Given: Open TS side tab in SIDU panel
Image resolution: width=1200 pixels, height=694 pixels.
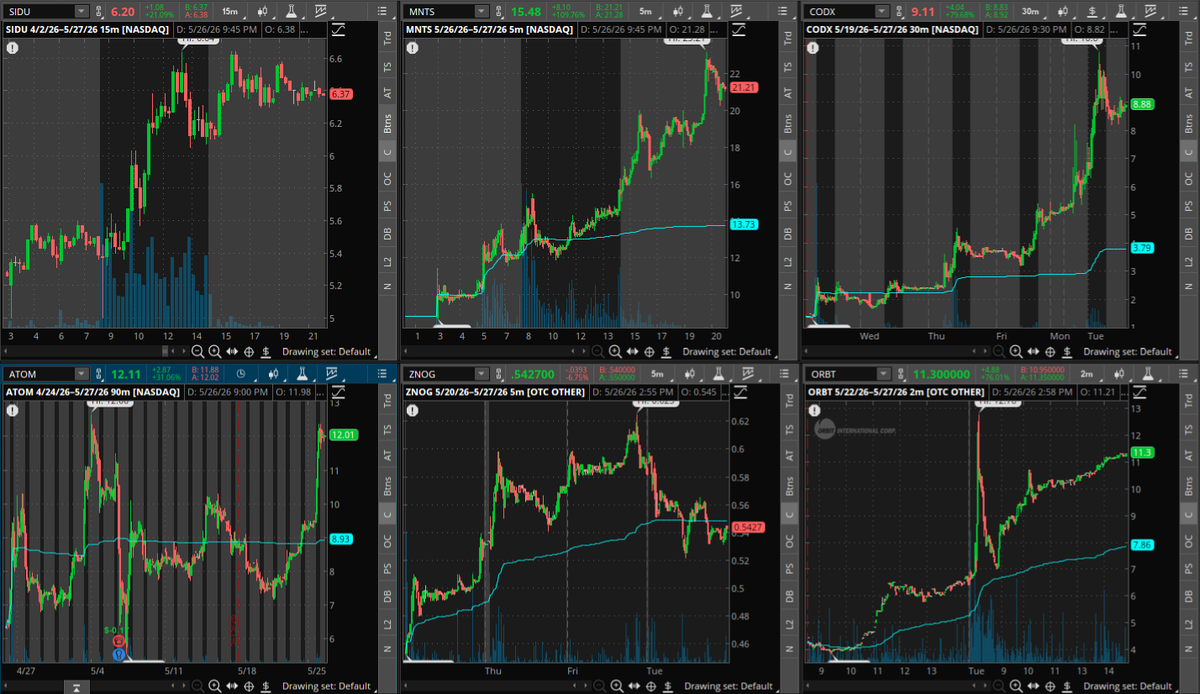Looking at the screenshot, I should (x=389, y=66).
